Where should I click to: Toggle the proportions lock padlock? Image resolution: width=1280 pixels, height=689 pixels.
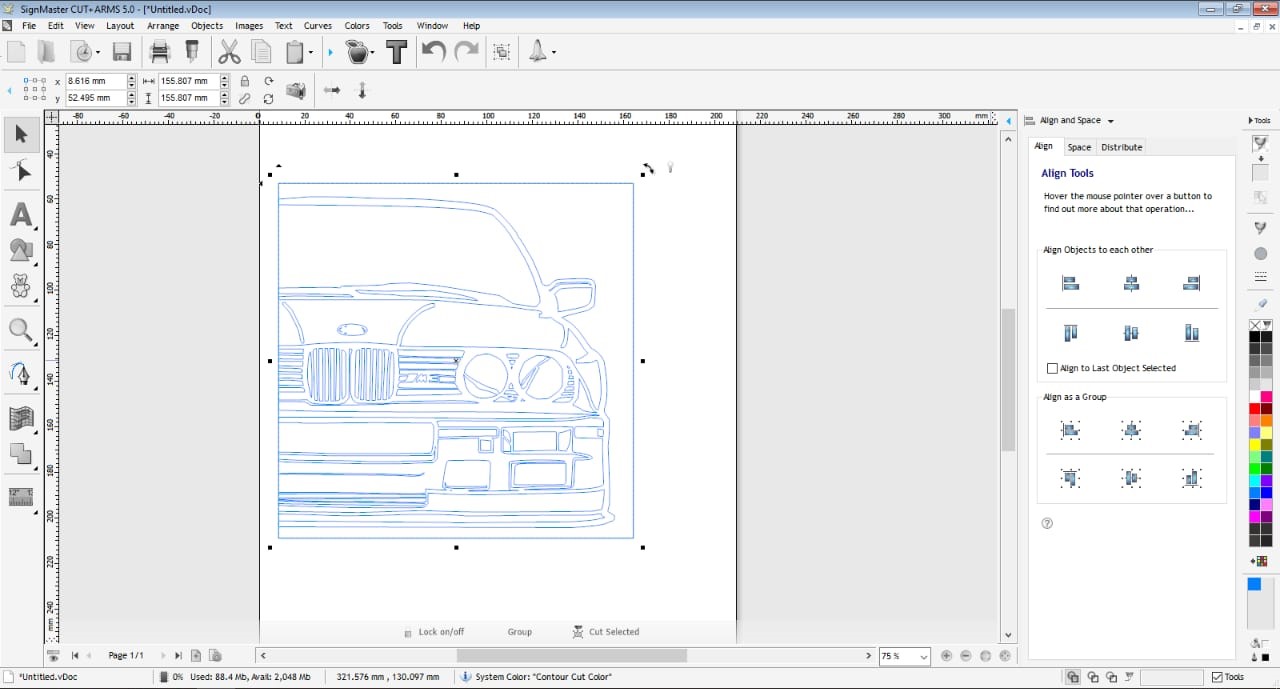tap(245, 81)
